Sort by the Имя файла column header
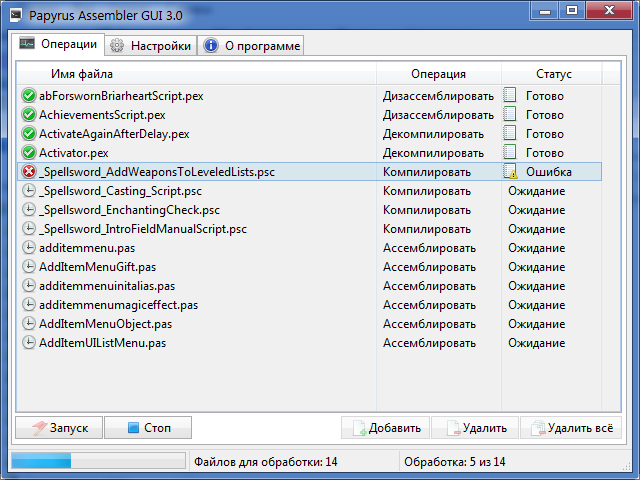The width and height of the screenshot is (640, 480). coord(82,74)
